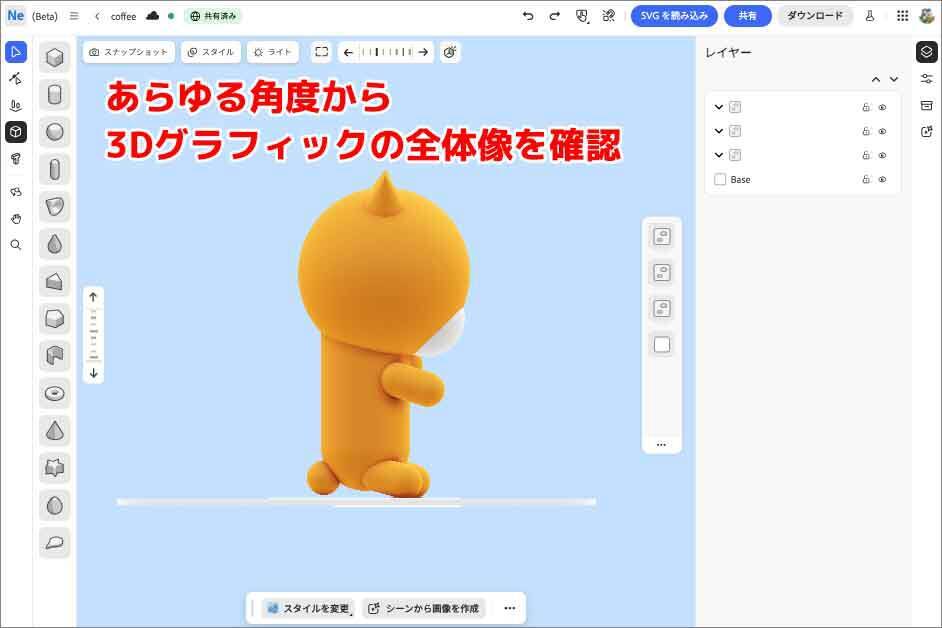Open the archive box panel icon
942x628 pixels.
[x=927, y=105]
